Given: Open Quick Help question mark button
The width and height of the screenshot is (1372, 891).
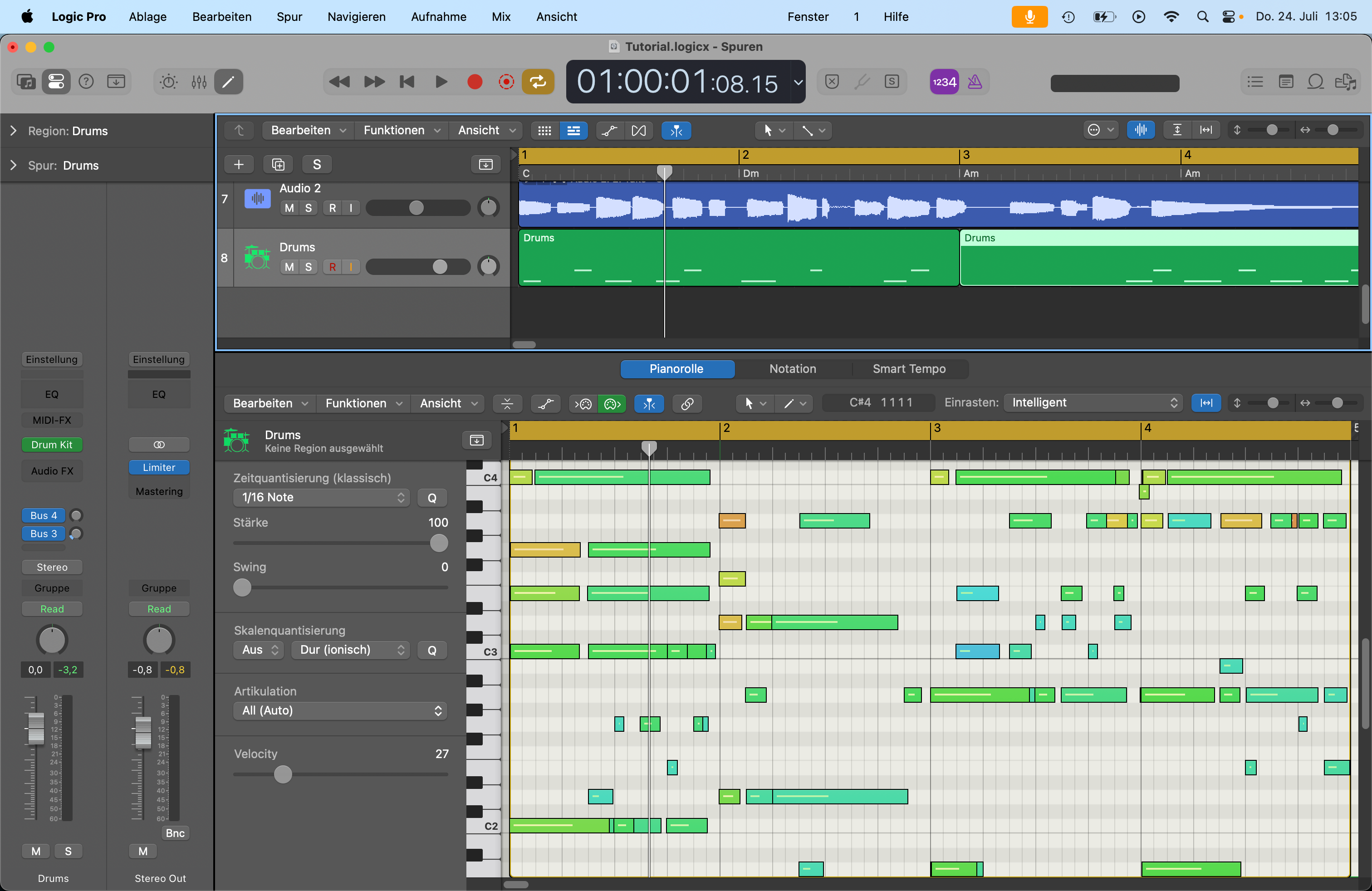Looking at the screenshot, I should 86,82.
